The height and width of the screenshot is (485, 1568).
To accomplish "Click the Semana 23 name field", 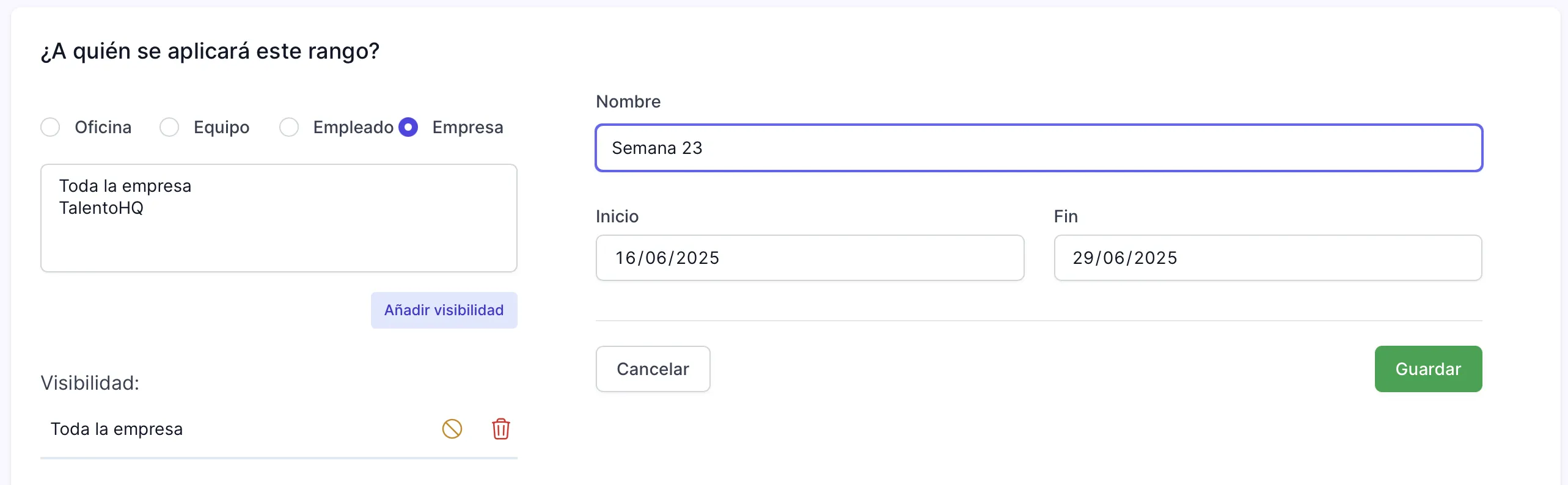I will (x=1039, y=148).
